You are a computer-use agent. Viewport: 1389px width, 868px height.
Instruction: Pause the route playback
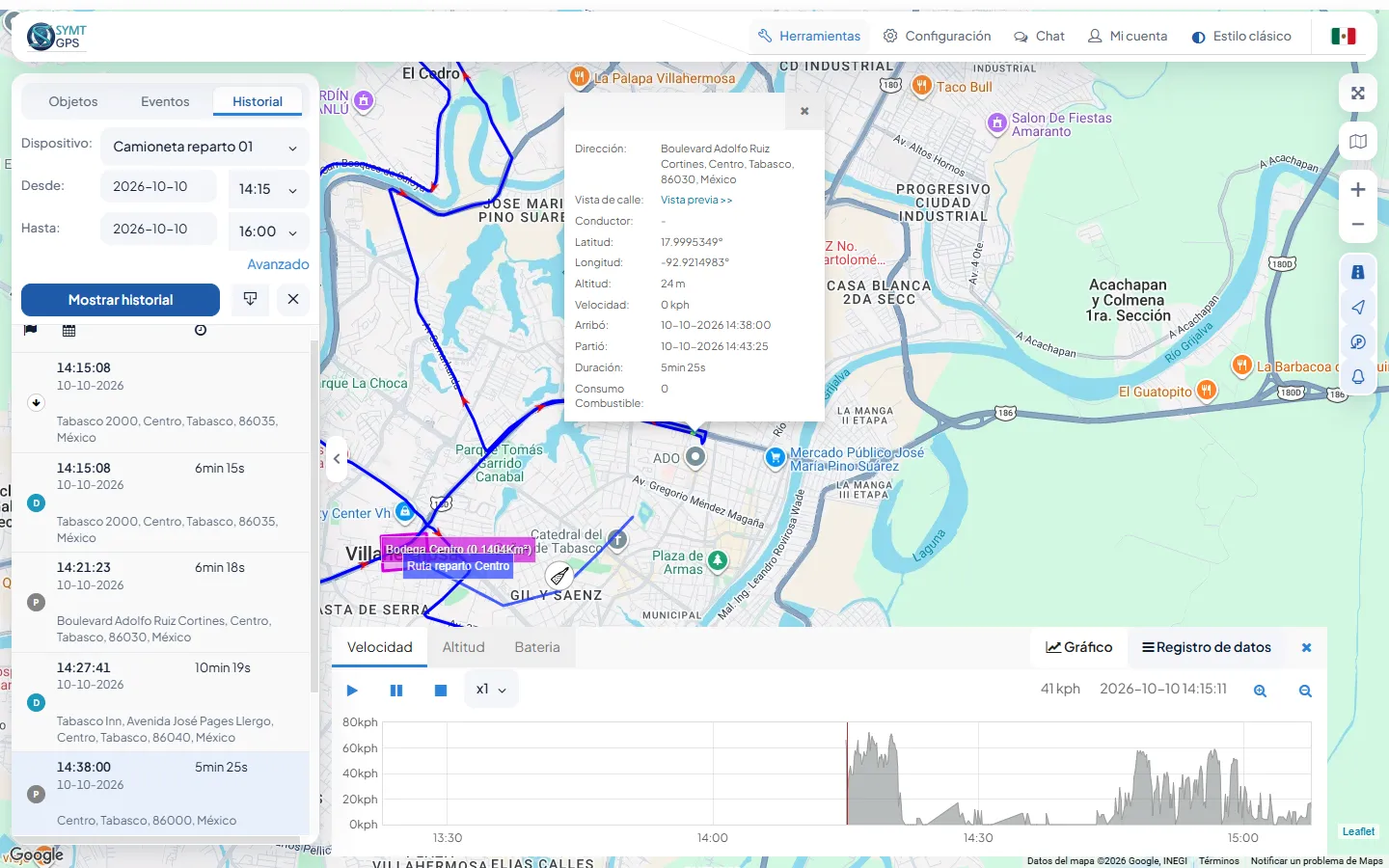tap(396, 691)
